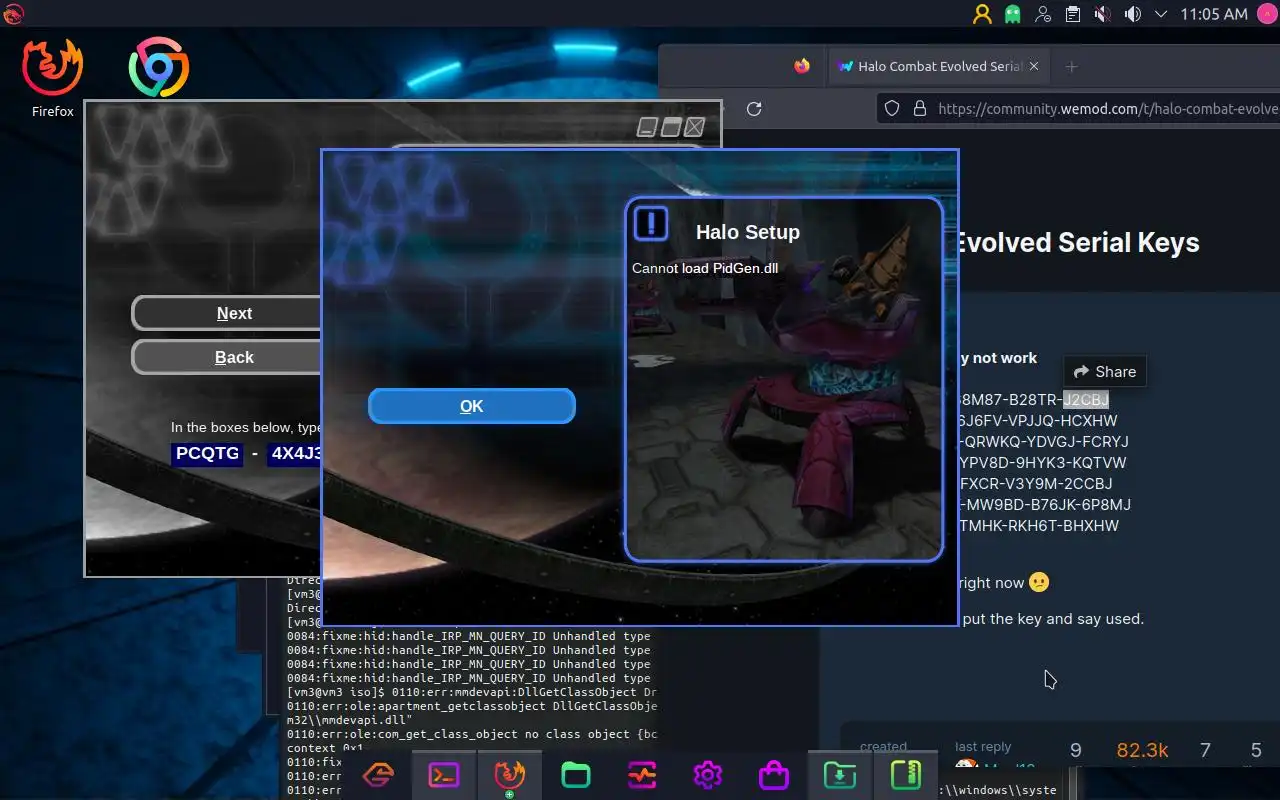The image size is (1280, 800).
Task: Open a new tab in Firefox
Action: click(x=1071, y=67)
